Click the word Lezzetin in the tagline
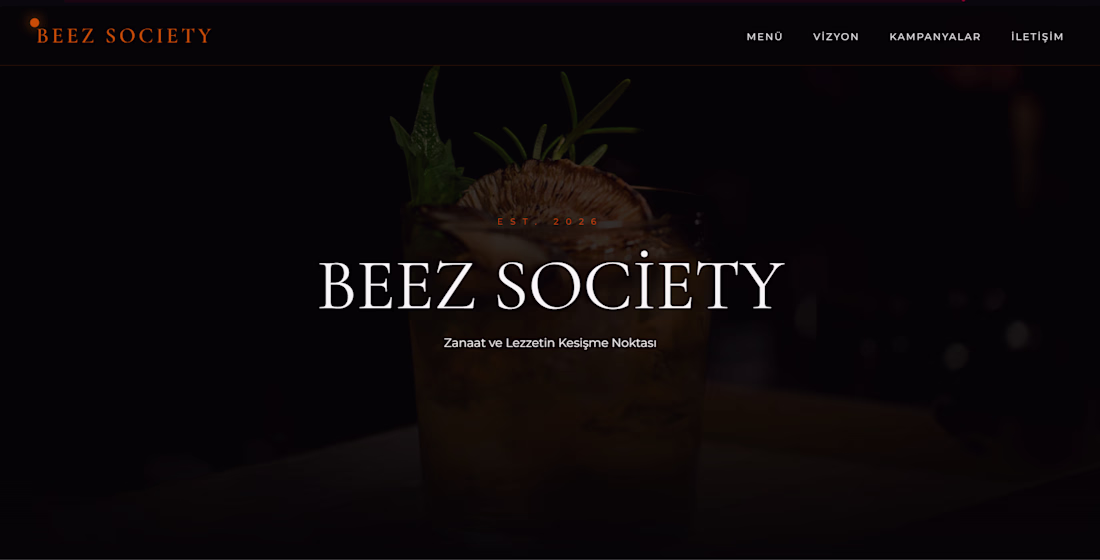1100x560 pixels. coord(530,343)
